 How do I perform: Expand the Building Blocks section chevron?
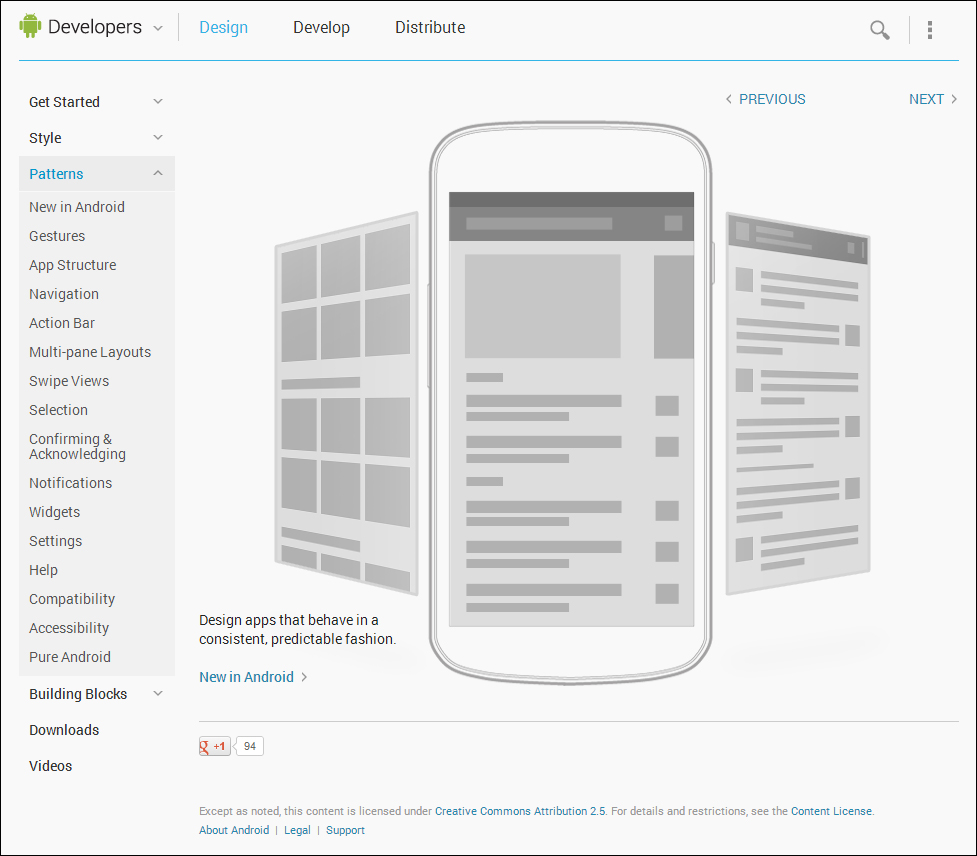coord(158,693)
